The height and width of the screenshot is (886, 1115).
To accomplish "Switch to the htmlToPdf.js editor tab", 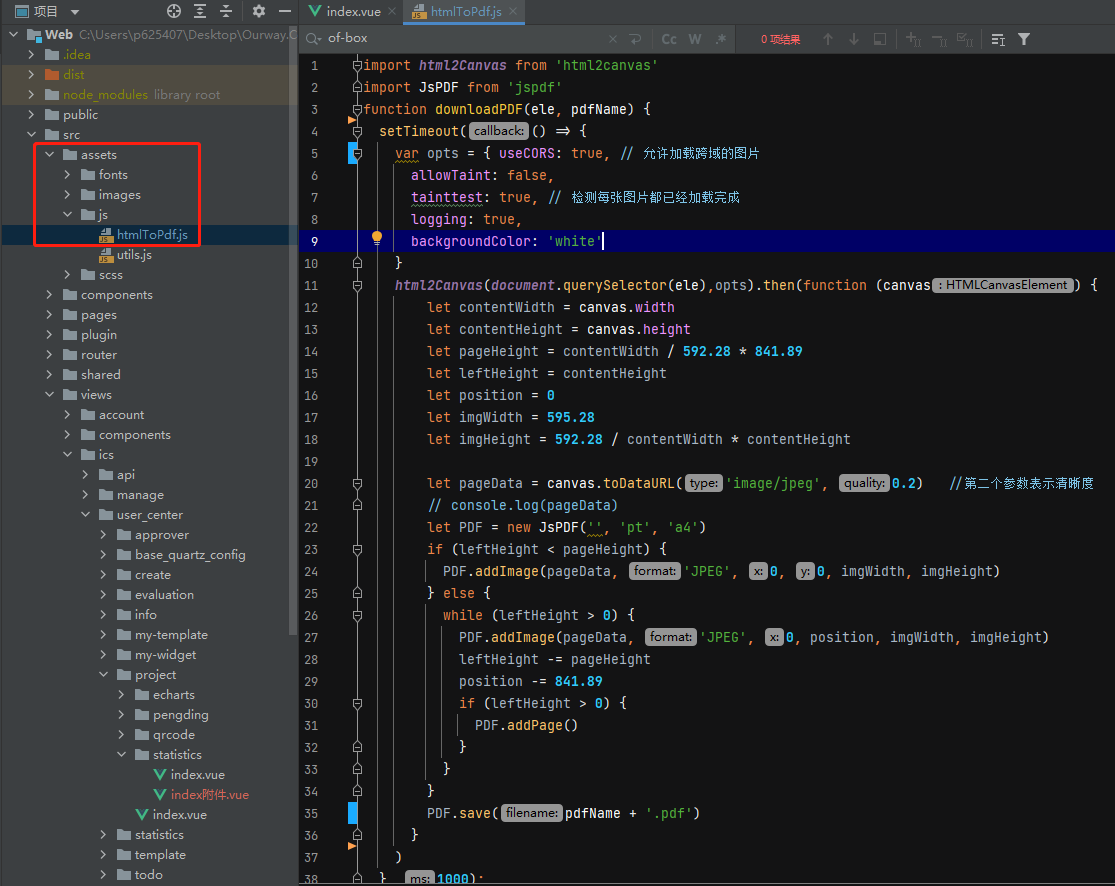I will [466, 11].
